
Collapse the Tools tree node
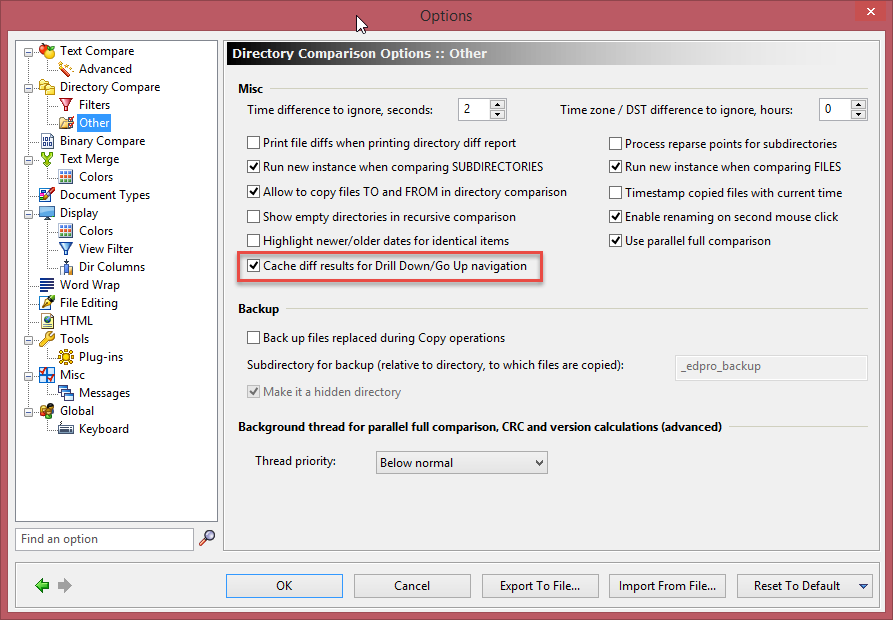(x=28, y=340)
